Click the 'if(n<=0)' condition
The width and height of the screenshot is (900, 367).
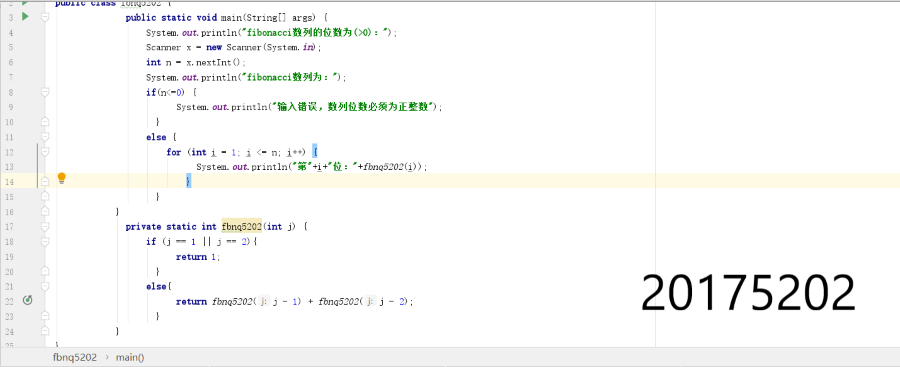[165, 92]
